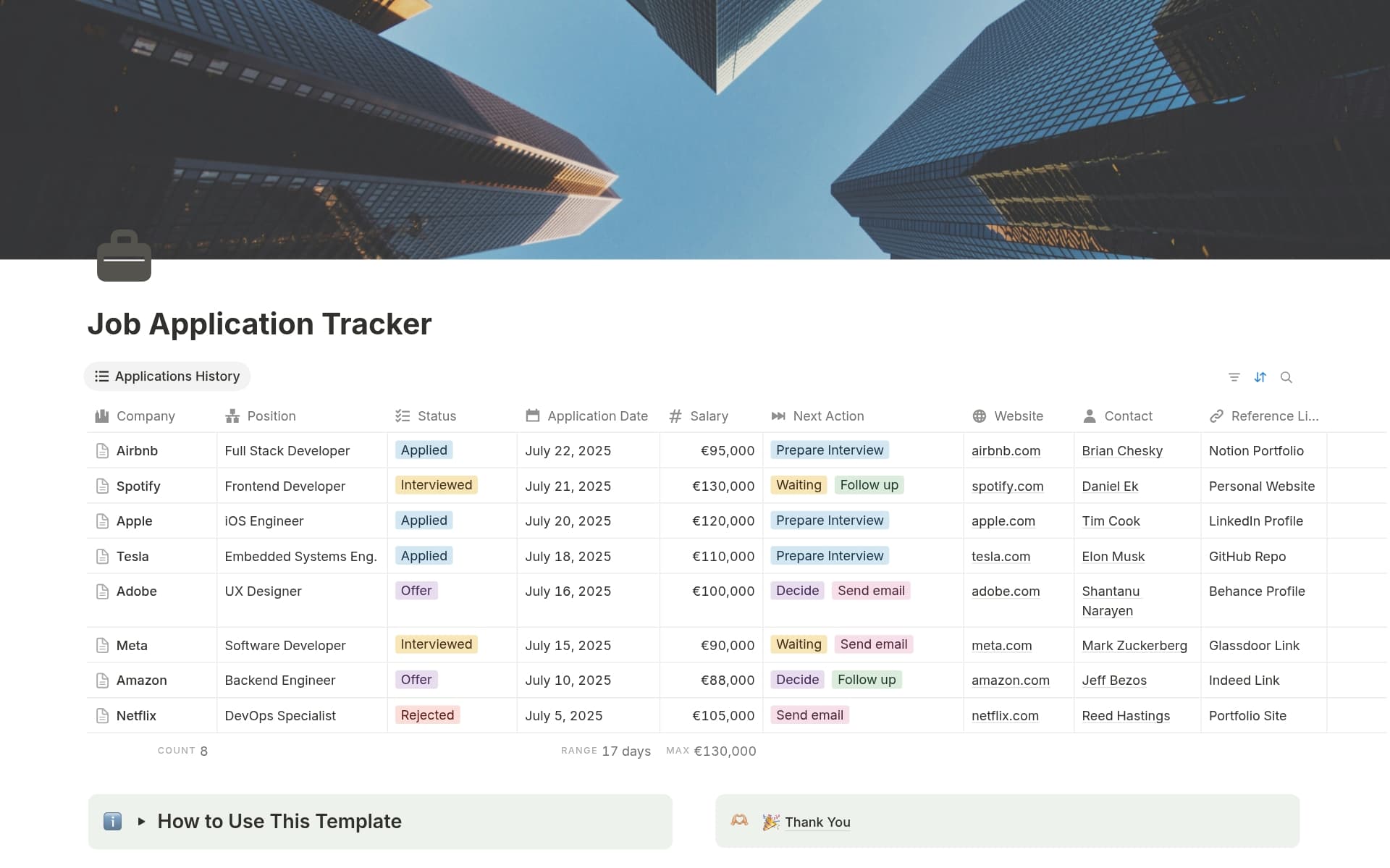The height and width of the screenshot is (868, 1390).
Task: Click the Interviewed status tag for Spotify
Action: (436, 485)
